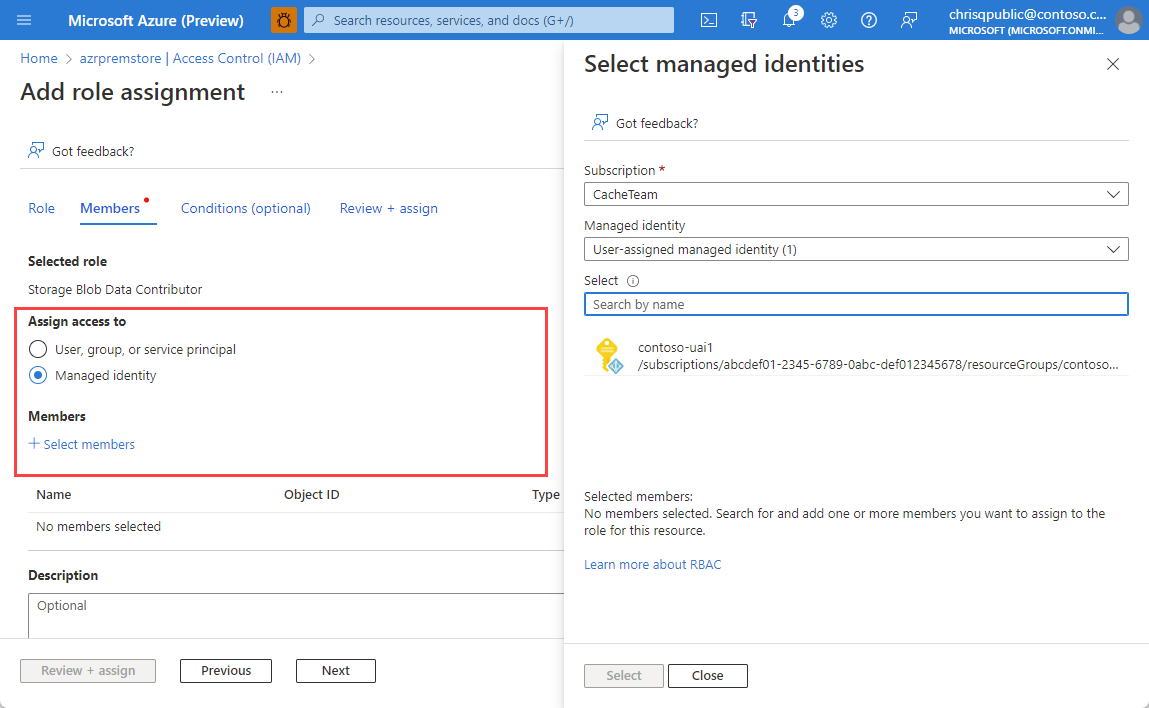Image resolution: width=1149 pixels, height=708 pixels.
Task: Switch to the Role tab
Action: click(x=42, y=208)
